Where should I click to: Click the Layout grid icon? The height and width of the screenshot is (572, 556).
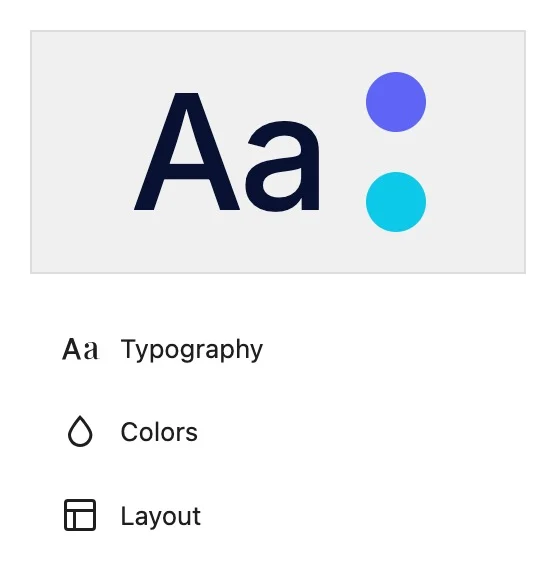click(x=80, y=515)
